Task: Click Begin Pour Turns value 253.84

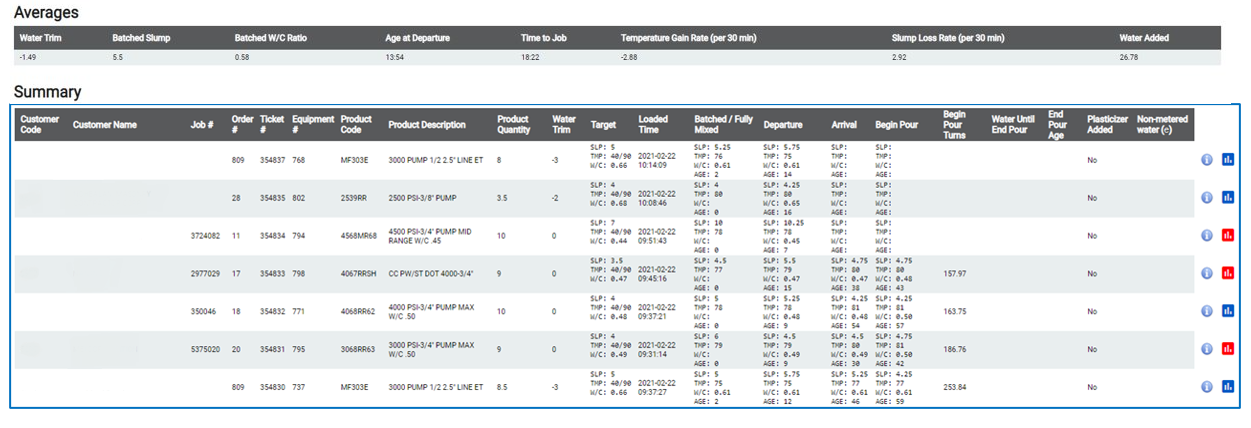Action: 956,386
